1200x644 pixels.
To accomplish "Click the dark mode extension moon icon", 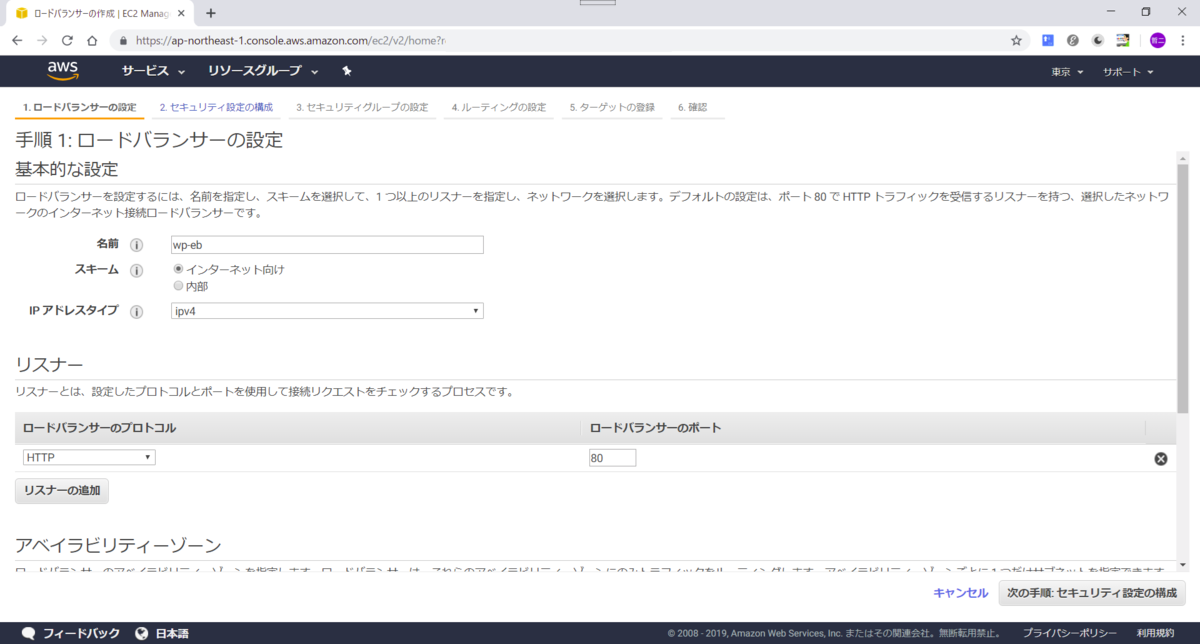I will click(1098, 40).
